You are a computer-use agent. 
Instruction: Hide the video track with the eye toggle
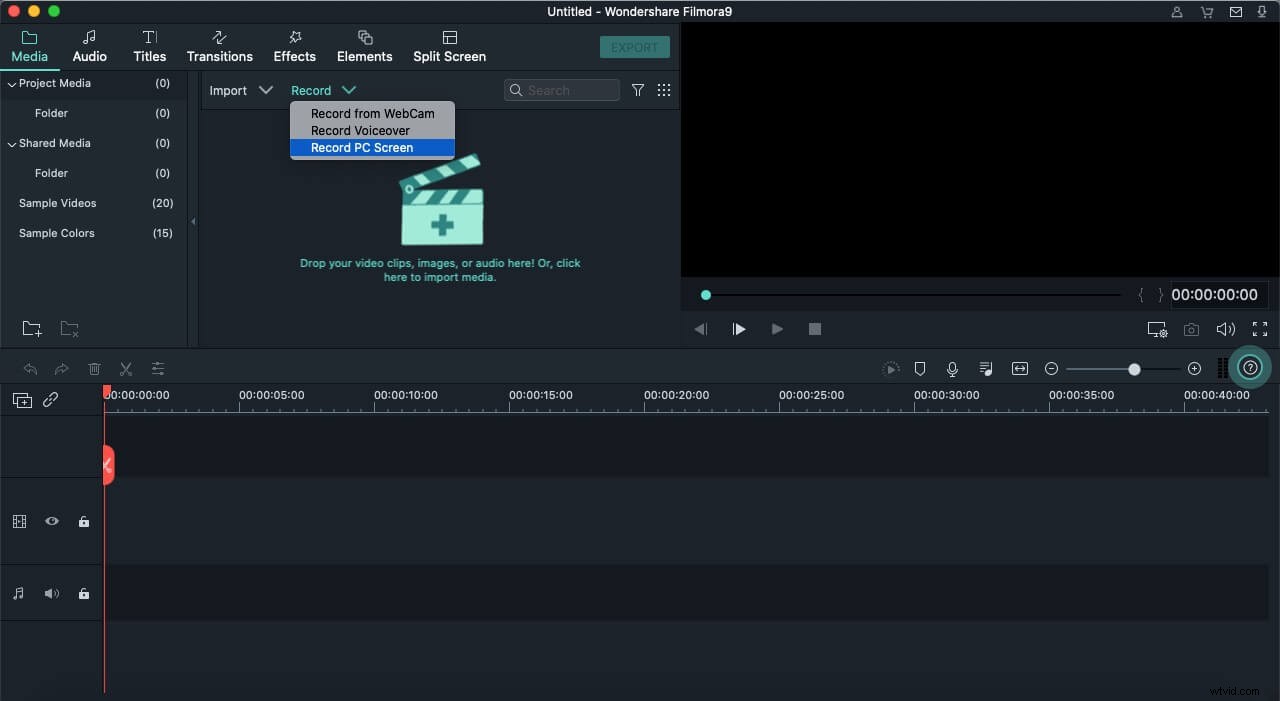52,521
